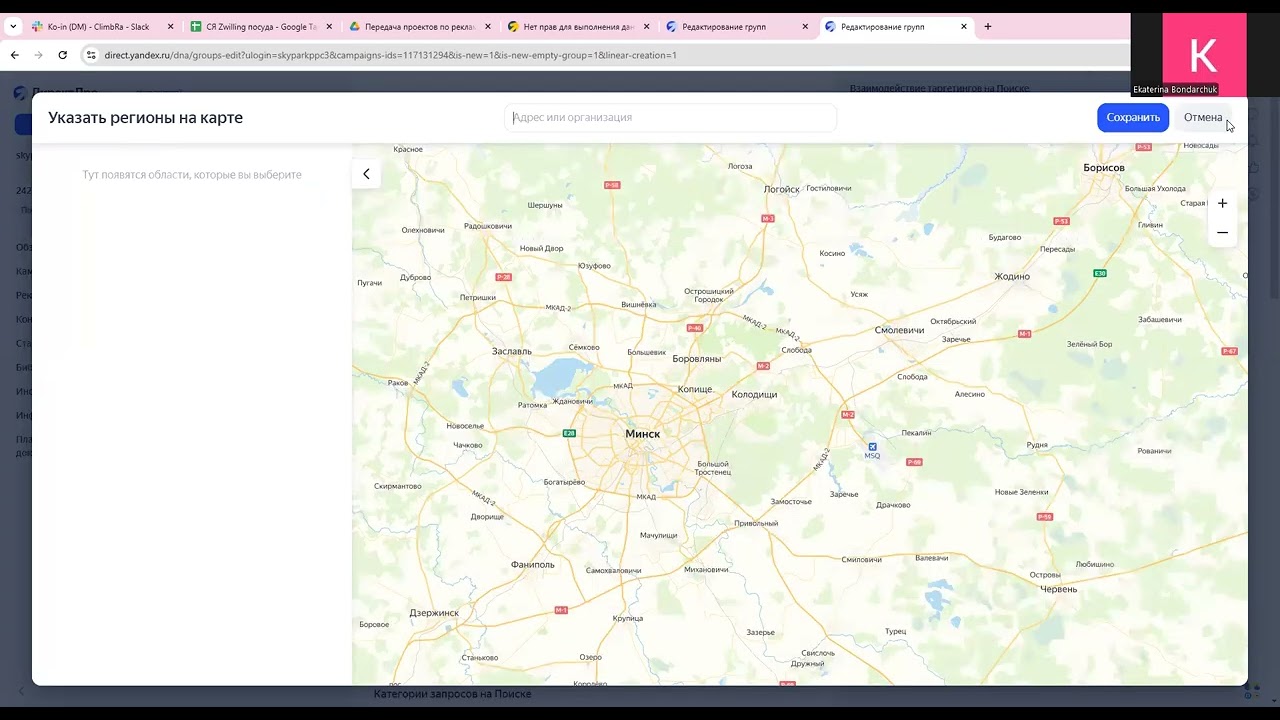Switch to the Slack ClimbRa tab
The width and height of the screenshot is (1280, 720).
(x=102, y=27)
